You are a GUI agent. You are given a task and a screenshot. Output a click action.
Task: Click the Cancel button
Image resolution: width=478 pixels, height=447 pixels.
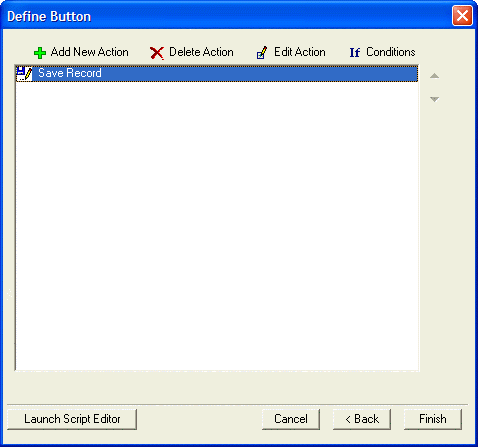(x=291, y=419)
